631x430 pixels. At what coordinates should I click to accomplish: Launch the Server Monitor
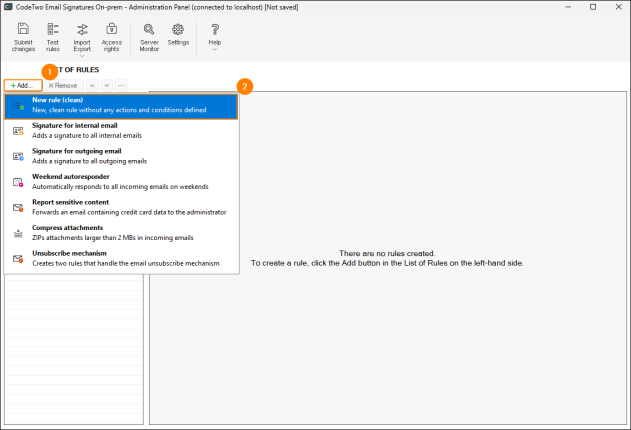[x=149, y=37]
